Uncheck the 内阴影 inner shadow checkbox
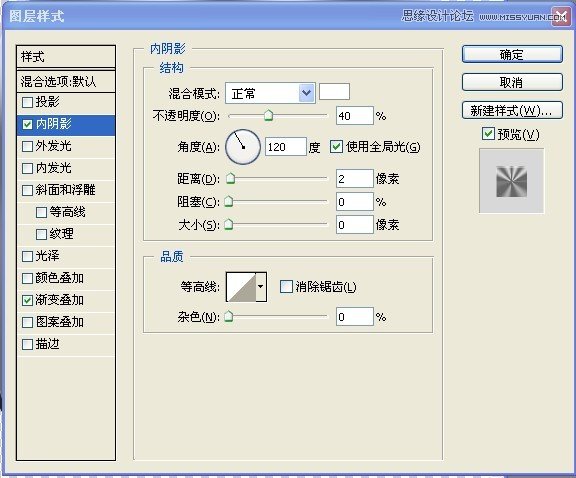Screen dimensions: 576x478 click(27, 124)
